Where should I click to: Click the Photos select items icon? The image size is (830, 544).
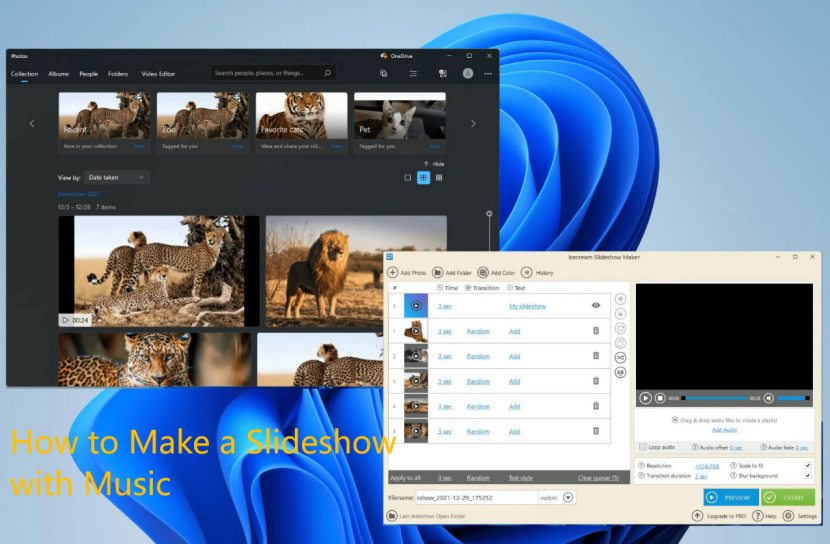(384, 74)
